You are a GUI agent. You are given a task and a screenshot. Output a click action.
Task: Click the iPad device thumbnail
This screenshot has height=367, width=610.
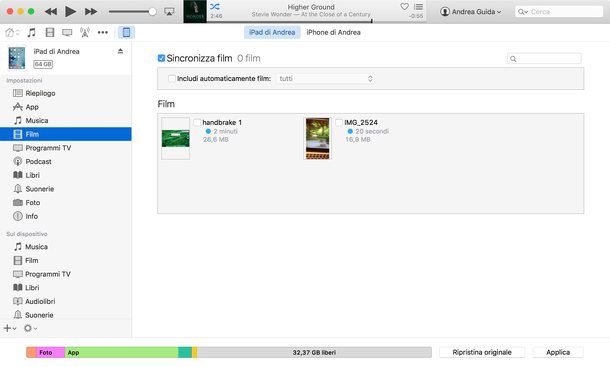pyautogui.click(x=17, y=58)
